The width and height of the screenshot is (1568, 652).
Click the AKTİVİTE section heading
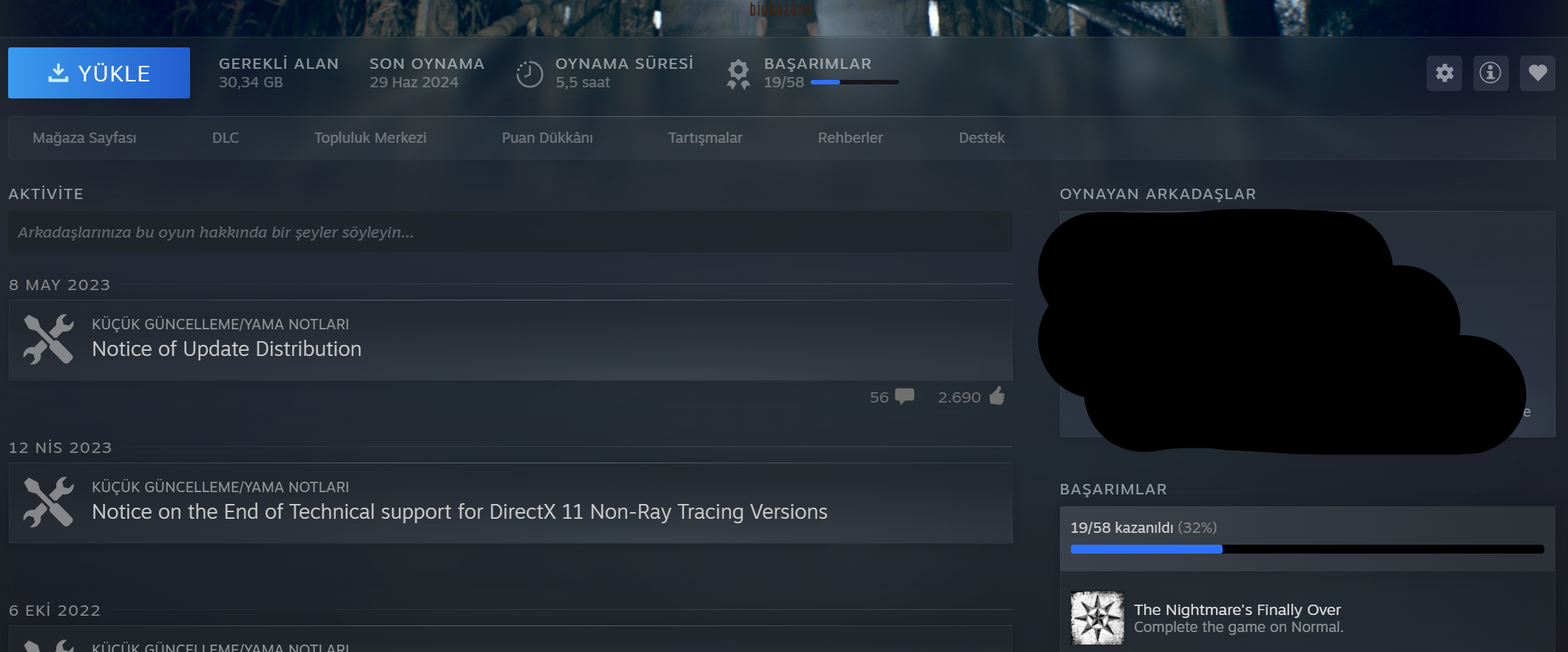tap(46, 194)
